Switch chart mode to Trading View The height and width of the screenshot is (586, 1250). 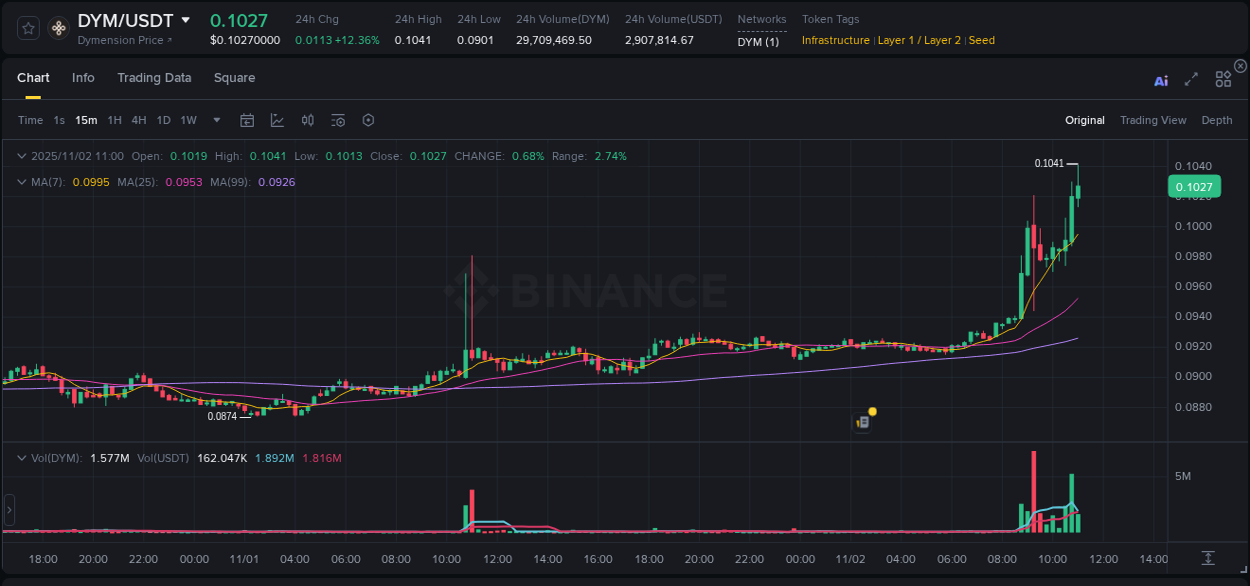1153,120
